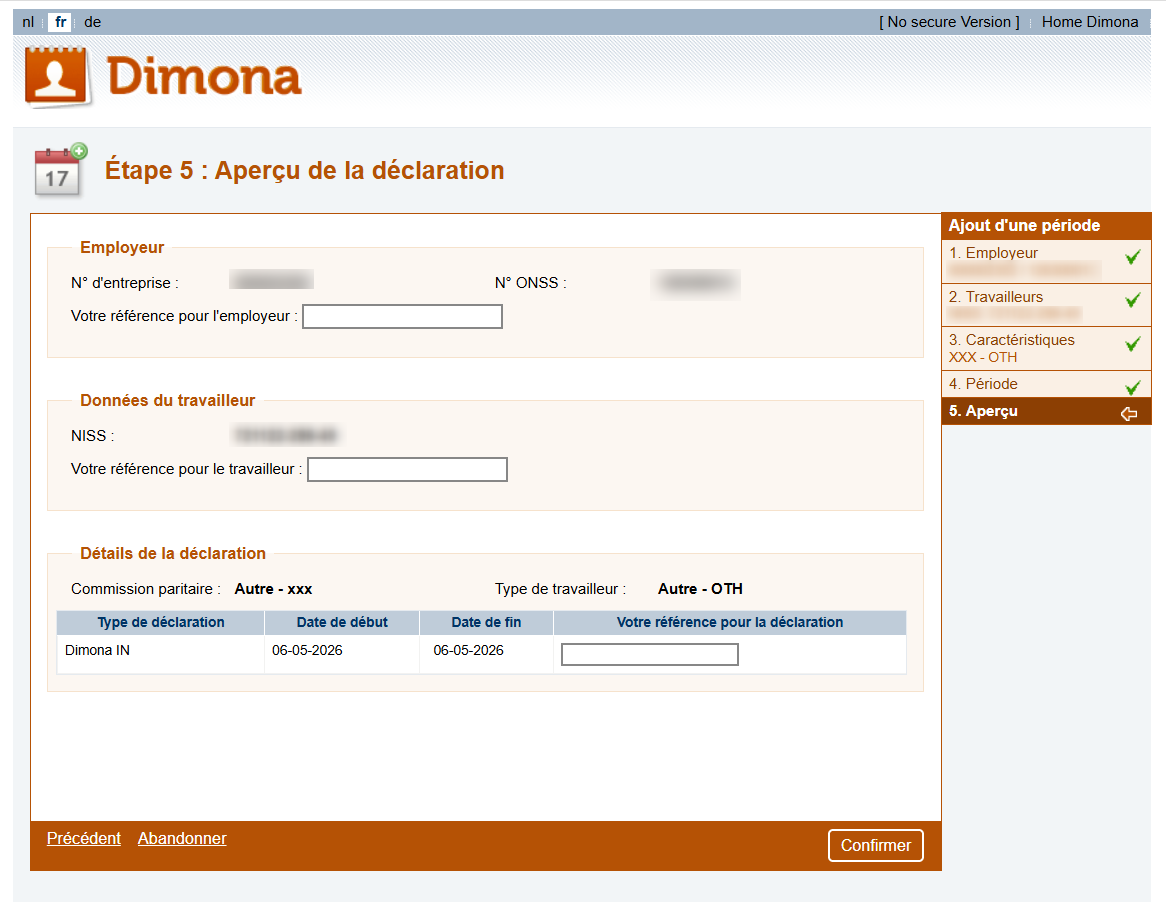
Task: Confirm the declaration with Confirmer button
Action: point(876,845)
